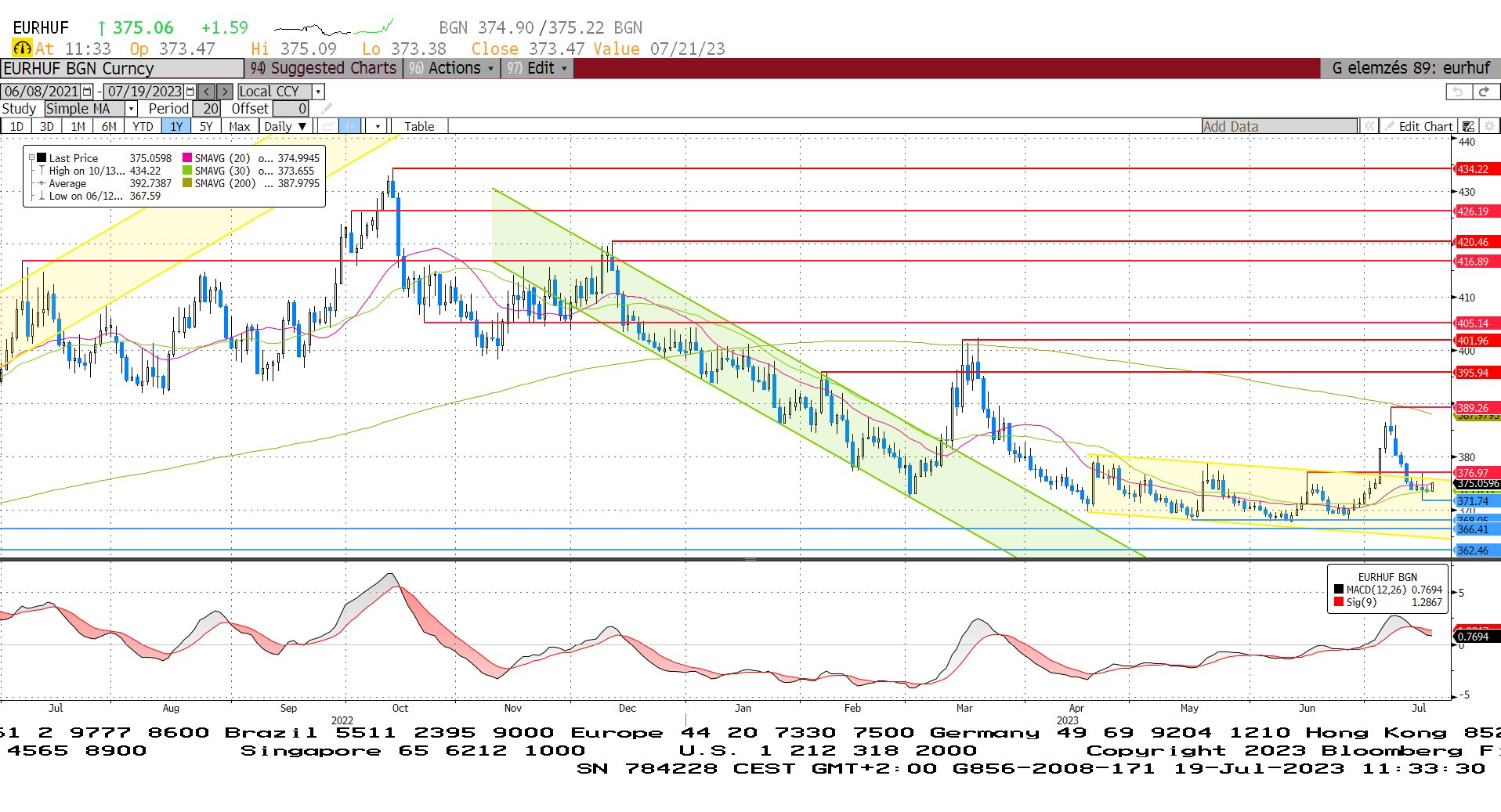This screenshot has width=1501, height=812.
Task: Select the 6M range tab
Action: 109,126
